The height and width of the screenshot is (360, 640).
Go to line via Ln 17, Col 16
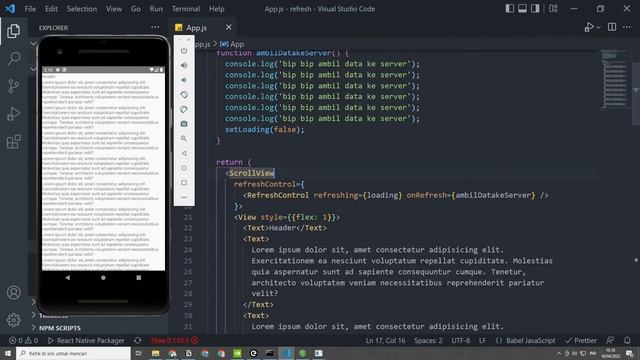point(385,340)
